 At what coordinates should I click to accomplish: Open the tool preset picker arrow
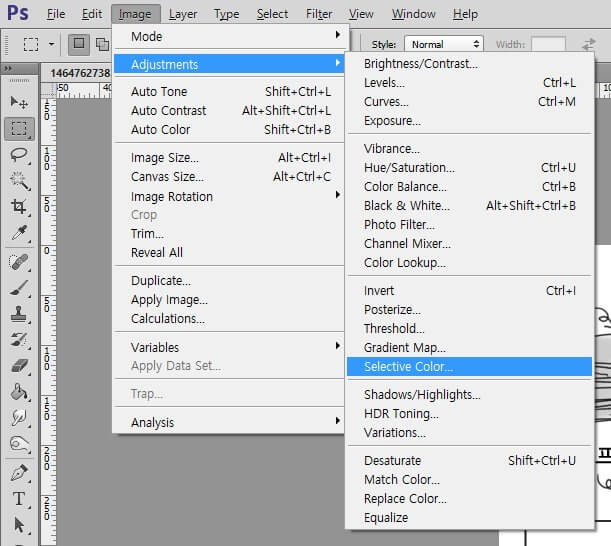point(51,44)
